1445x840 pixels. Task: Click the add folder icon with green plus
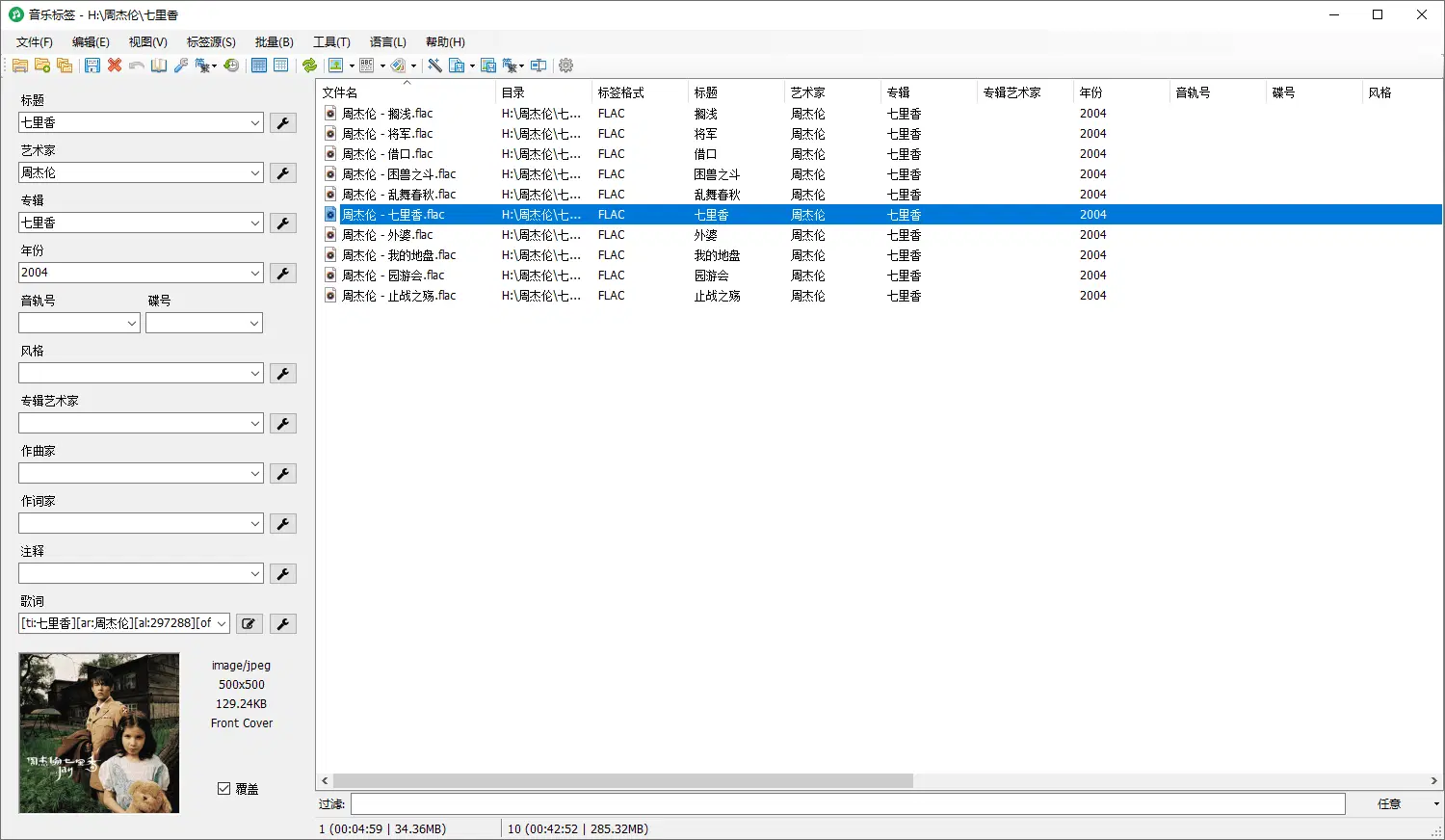[42, 66]
